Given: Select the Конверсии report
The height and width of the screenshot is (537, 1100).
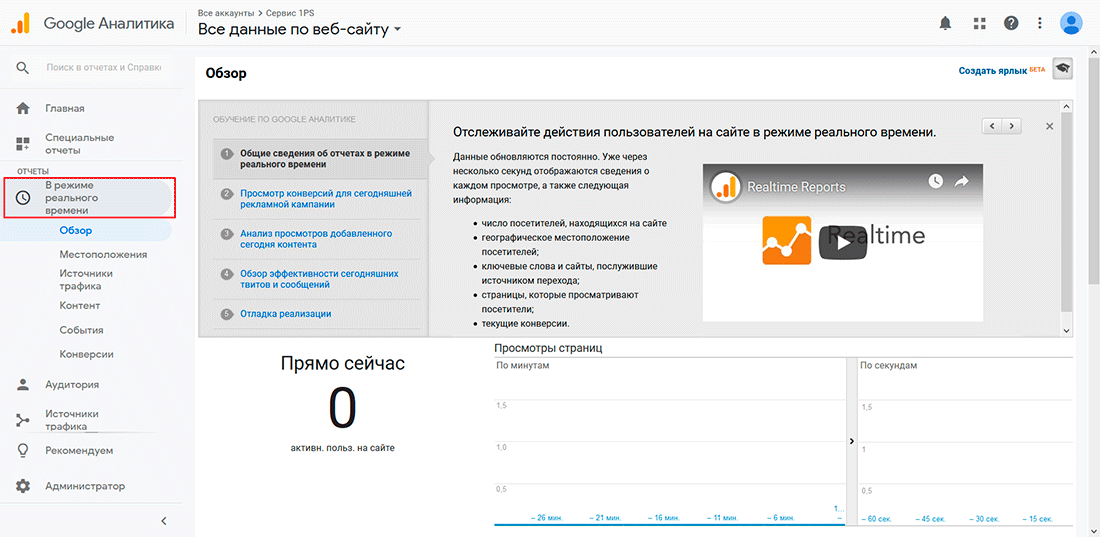Looking at the screenshot, I should click(86, 354).
